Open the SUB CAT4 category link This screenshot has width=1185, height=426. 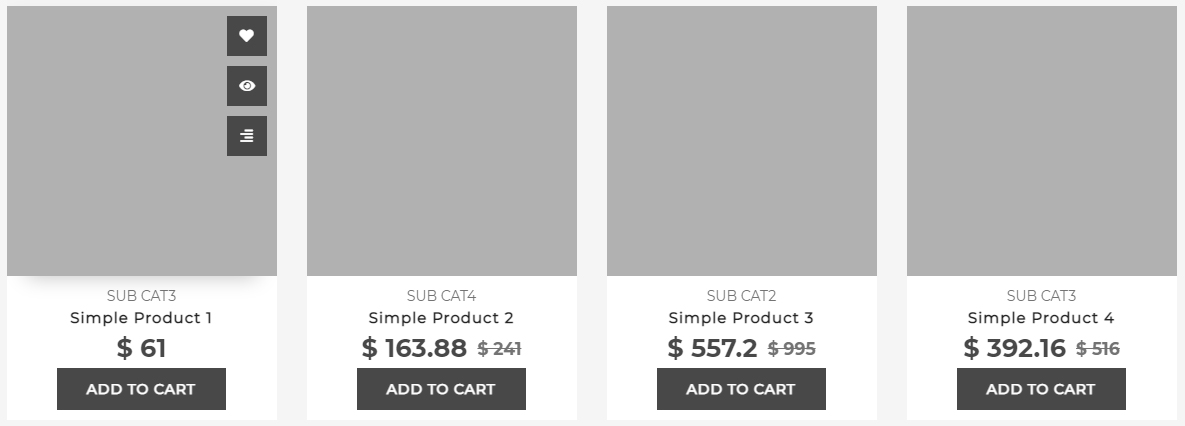tap(441, 296)
